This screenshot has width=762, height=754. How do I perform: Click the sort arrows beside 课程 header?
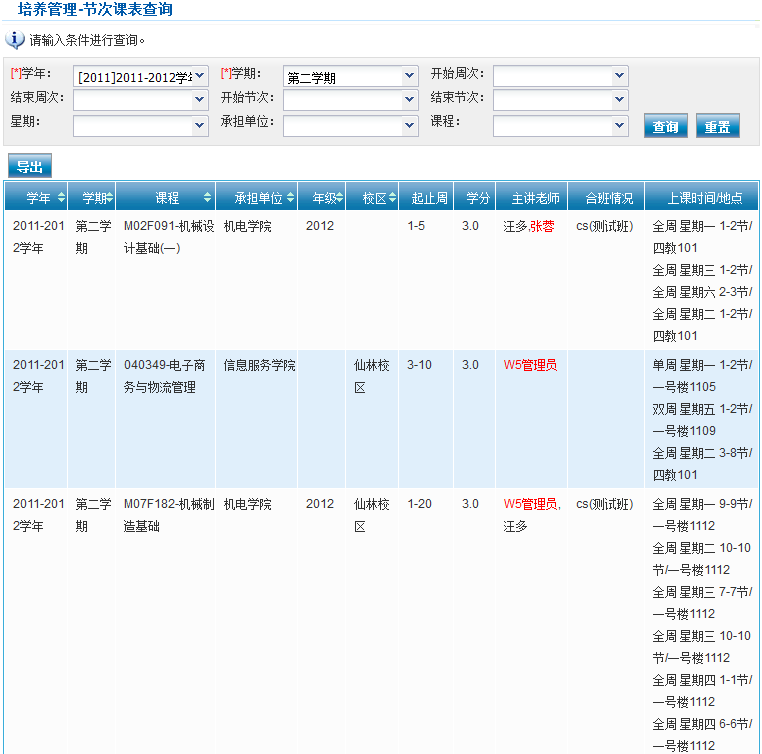coord(207,197)
